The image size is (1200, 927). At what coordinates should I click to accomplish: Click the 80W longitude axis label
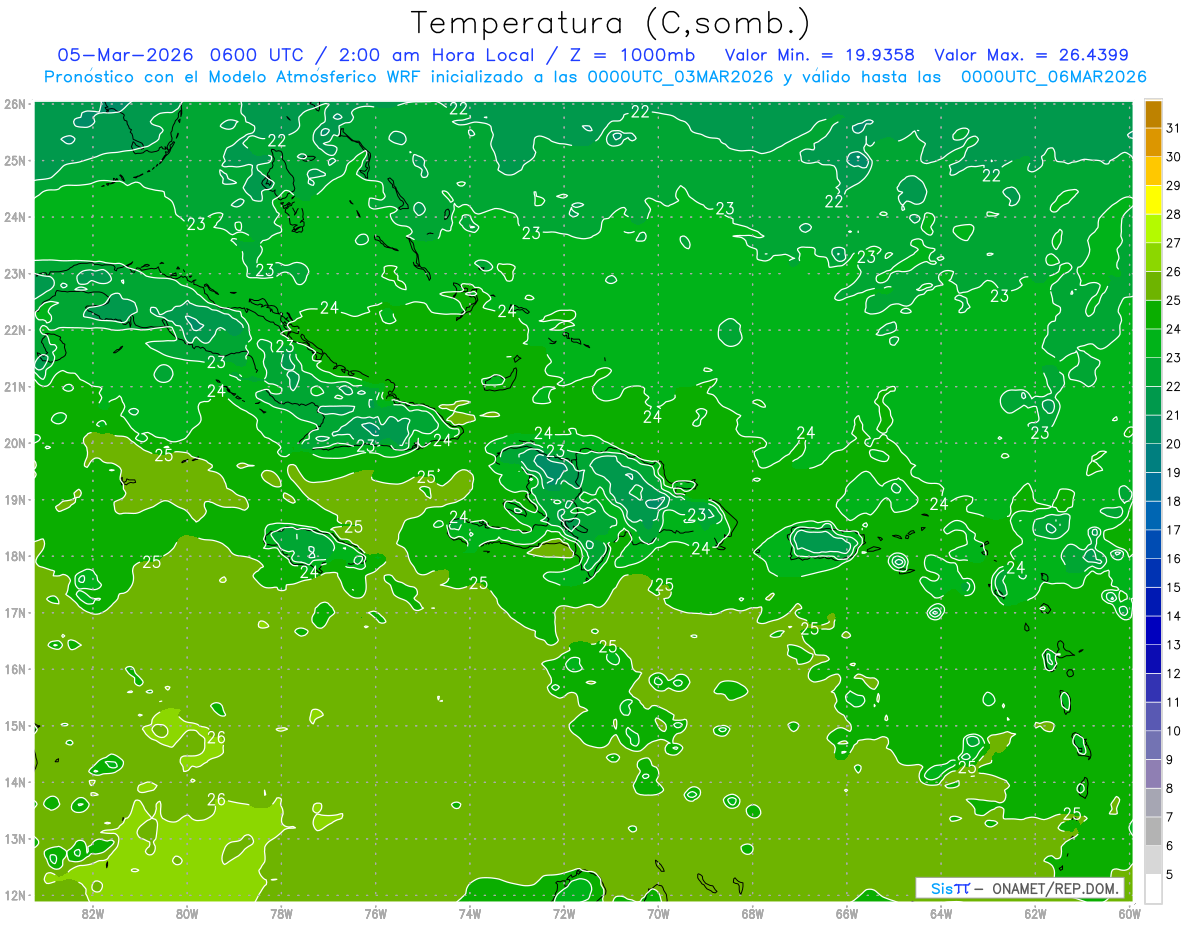[x=187, y=913]
